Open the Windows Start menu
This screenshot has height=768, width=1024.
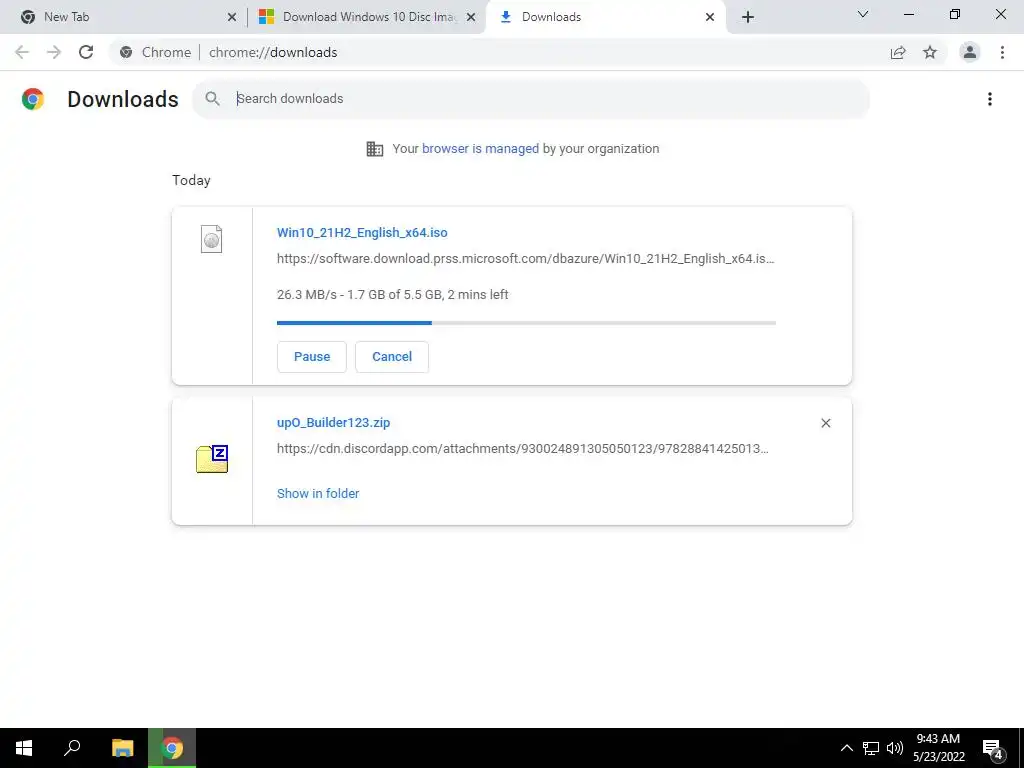point(24,748)
